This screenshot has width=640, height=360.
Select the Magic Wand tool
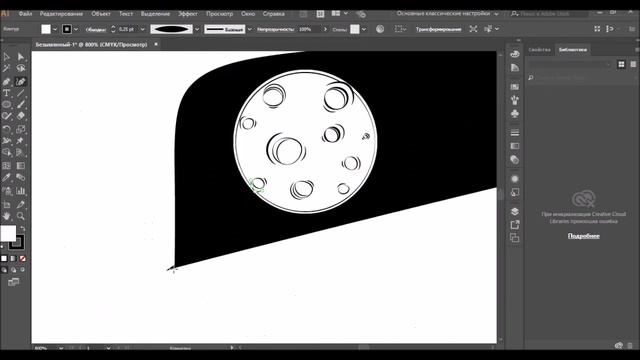[x=7, y=69]
